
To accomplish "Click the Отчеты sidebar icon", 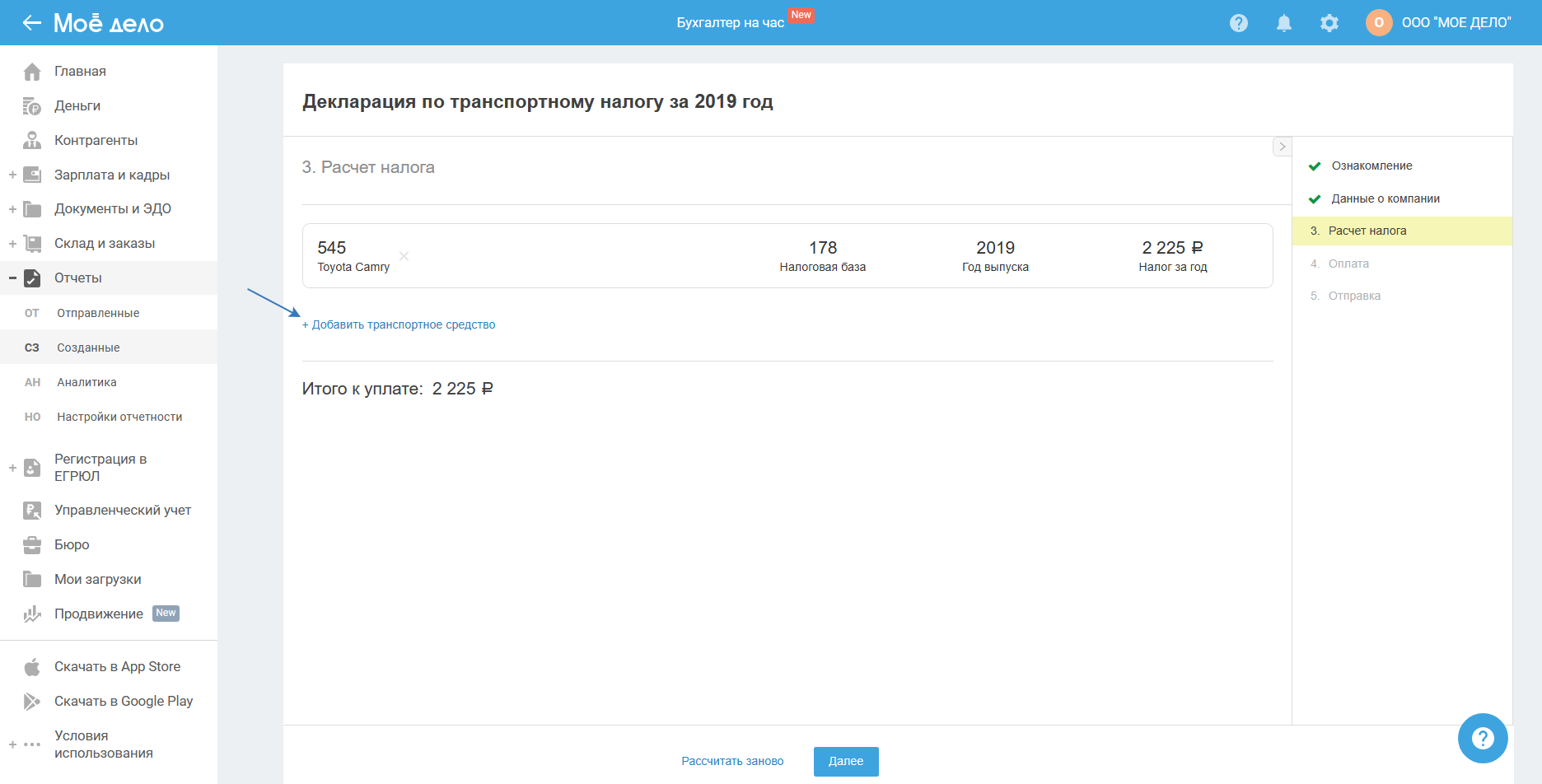I will (x=32, y=278).
